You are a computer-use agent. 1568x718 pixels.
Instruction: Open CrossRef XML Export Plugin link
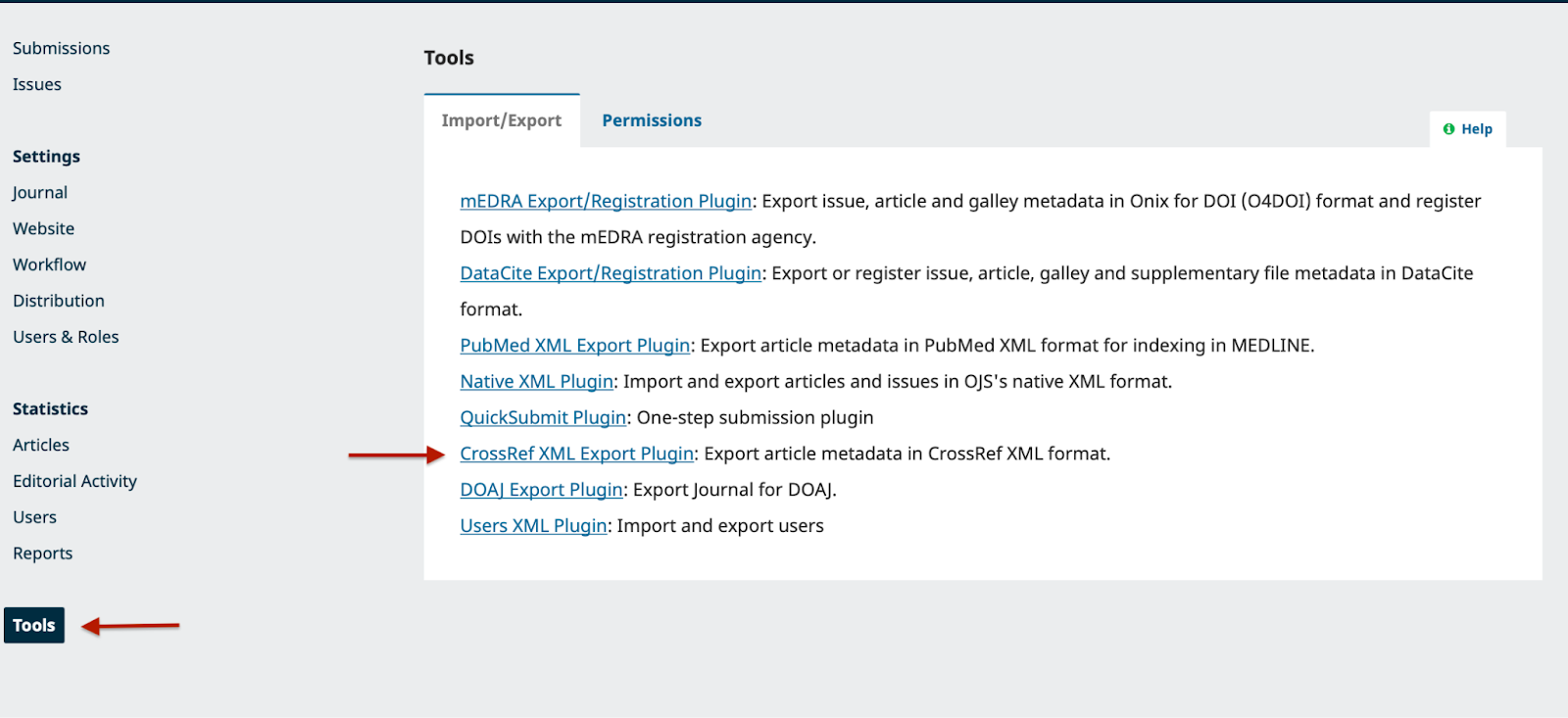(577, 455)
